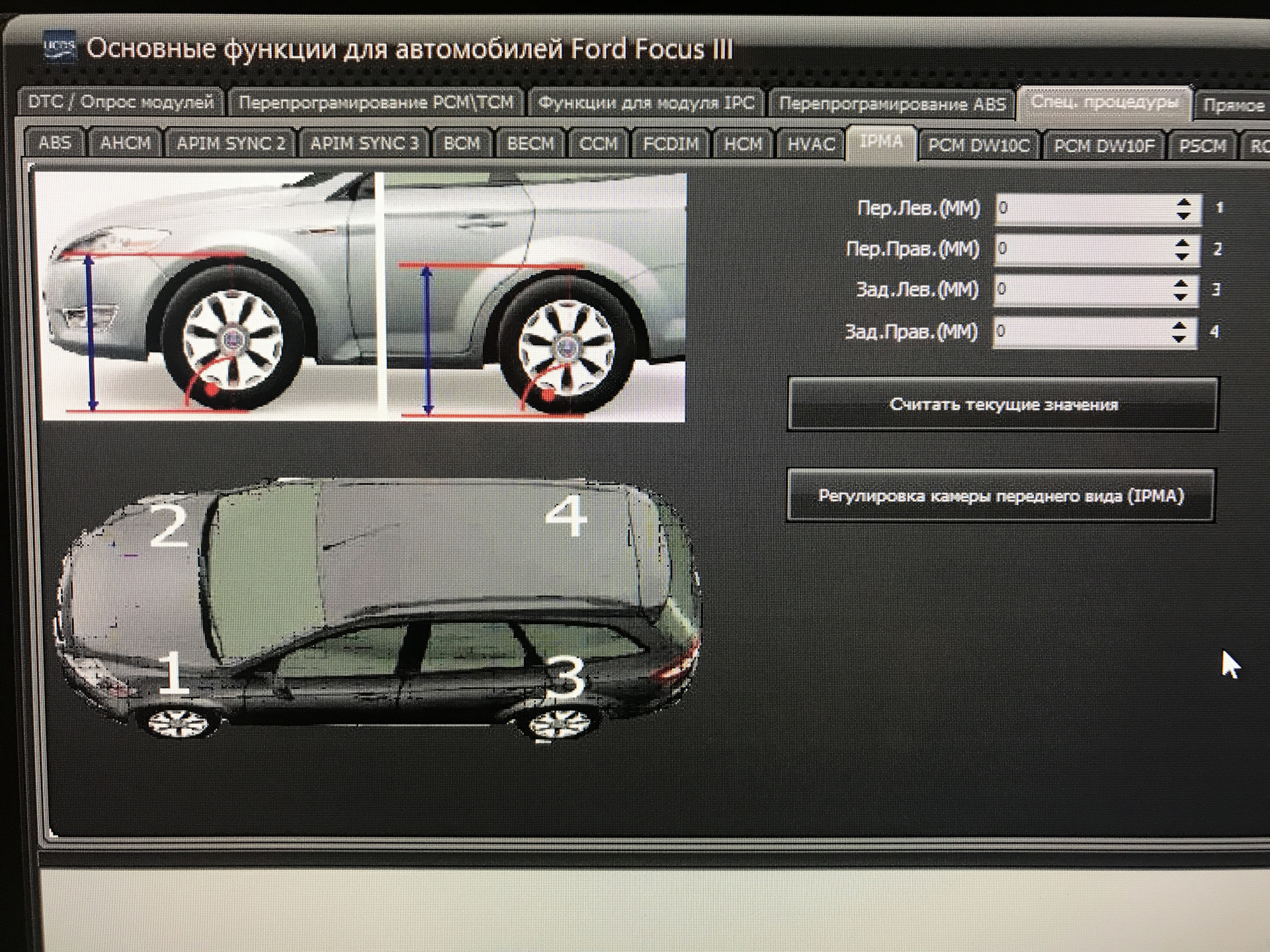Click the UCDS application icon in title bar

click(59, 47)
